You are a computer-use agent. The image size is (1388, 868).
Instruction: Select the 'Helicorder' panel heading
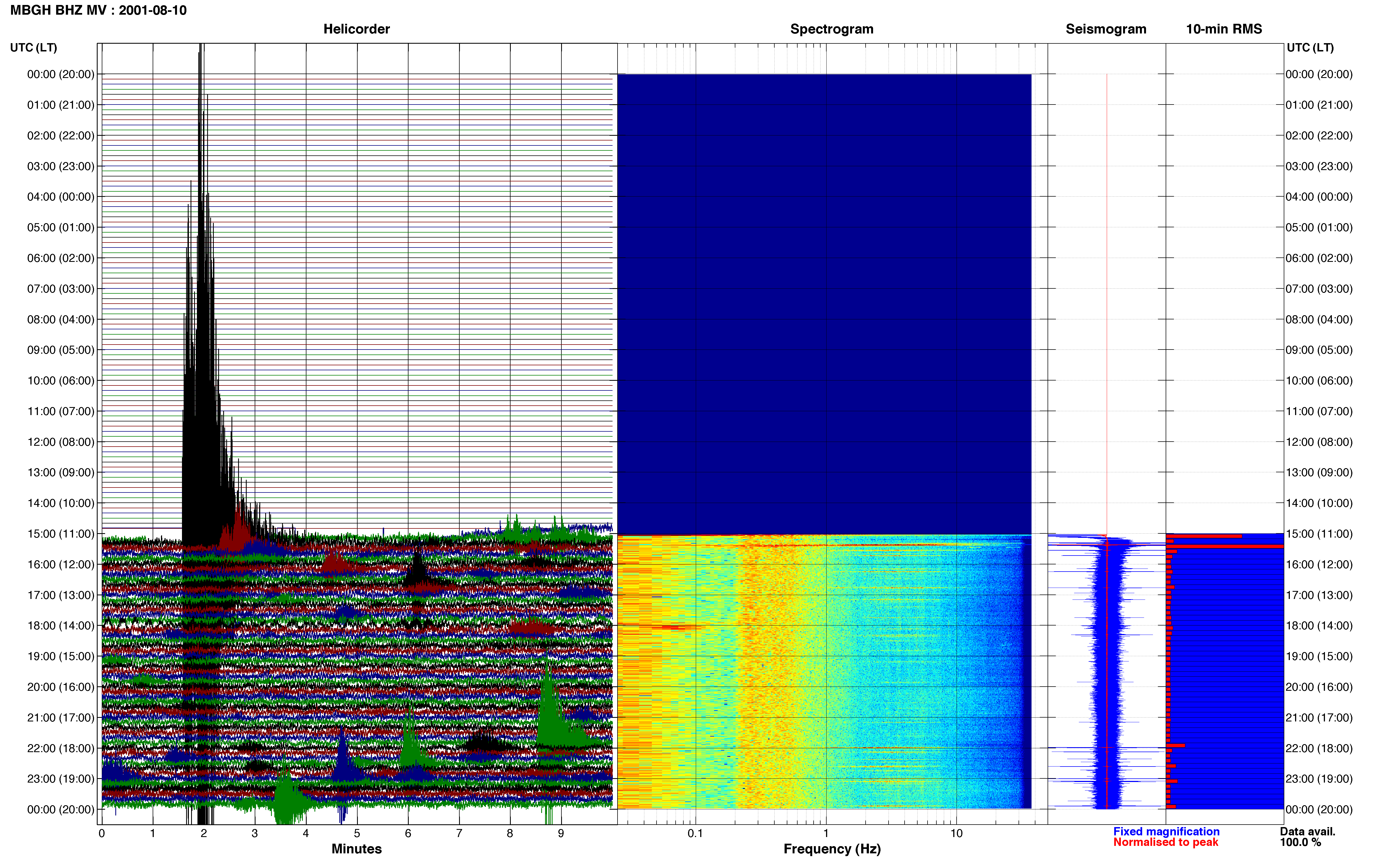tap(356, 29)
